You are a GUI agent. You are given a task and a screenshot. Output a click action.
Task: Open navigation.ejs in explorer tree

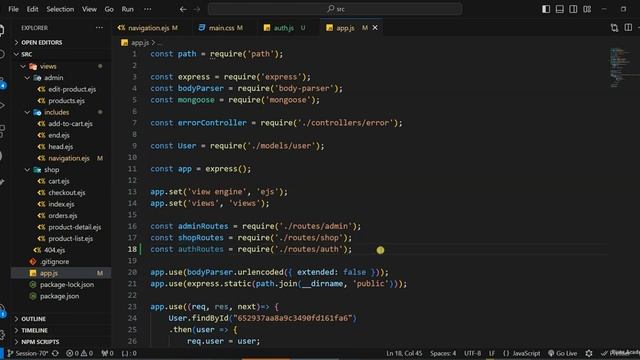pos(60,158)
